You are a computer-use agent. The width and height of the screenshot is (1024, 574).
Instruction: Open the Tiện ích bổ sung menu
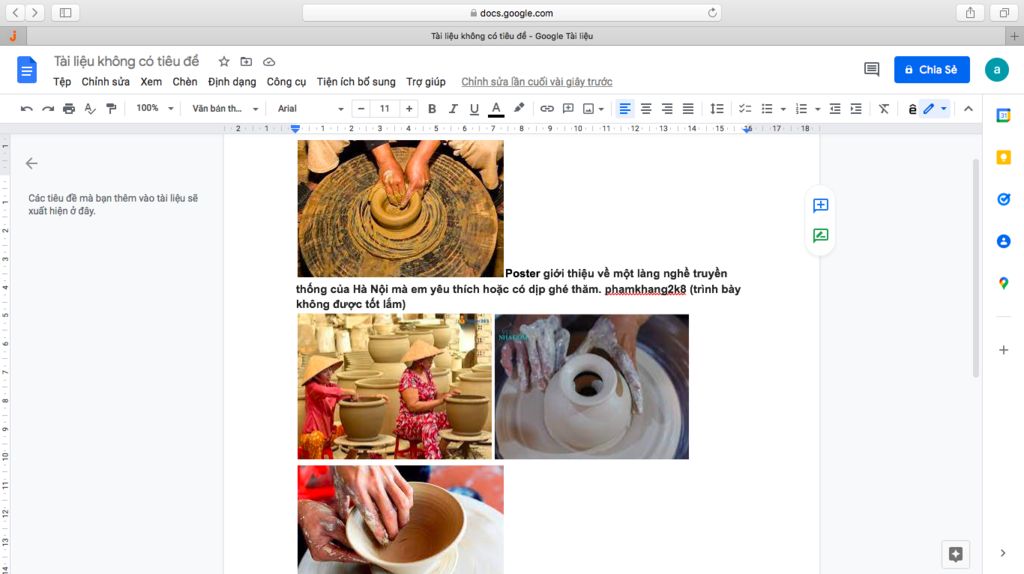(x=356, y=82)
